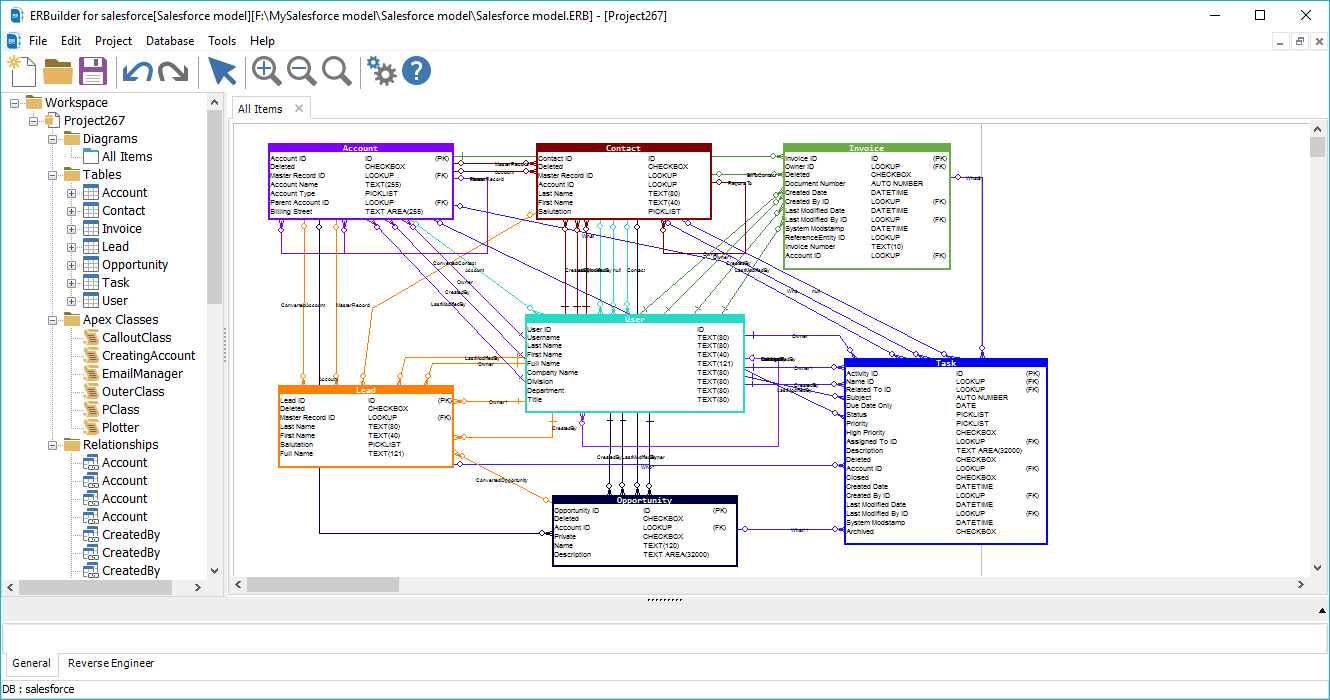
Task: Save the Salesforce model
Action: coord(93,70)
